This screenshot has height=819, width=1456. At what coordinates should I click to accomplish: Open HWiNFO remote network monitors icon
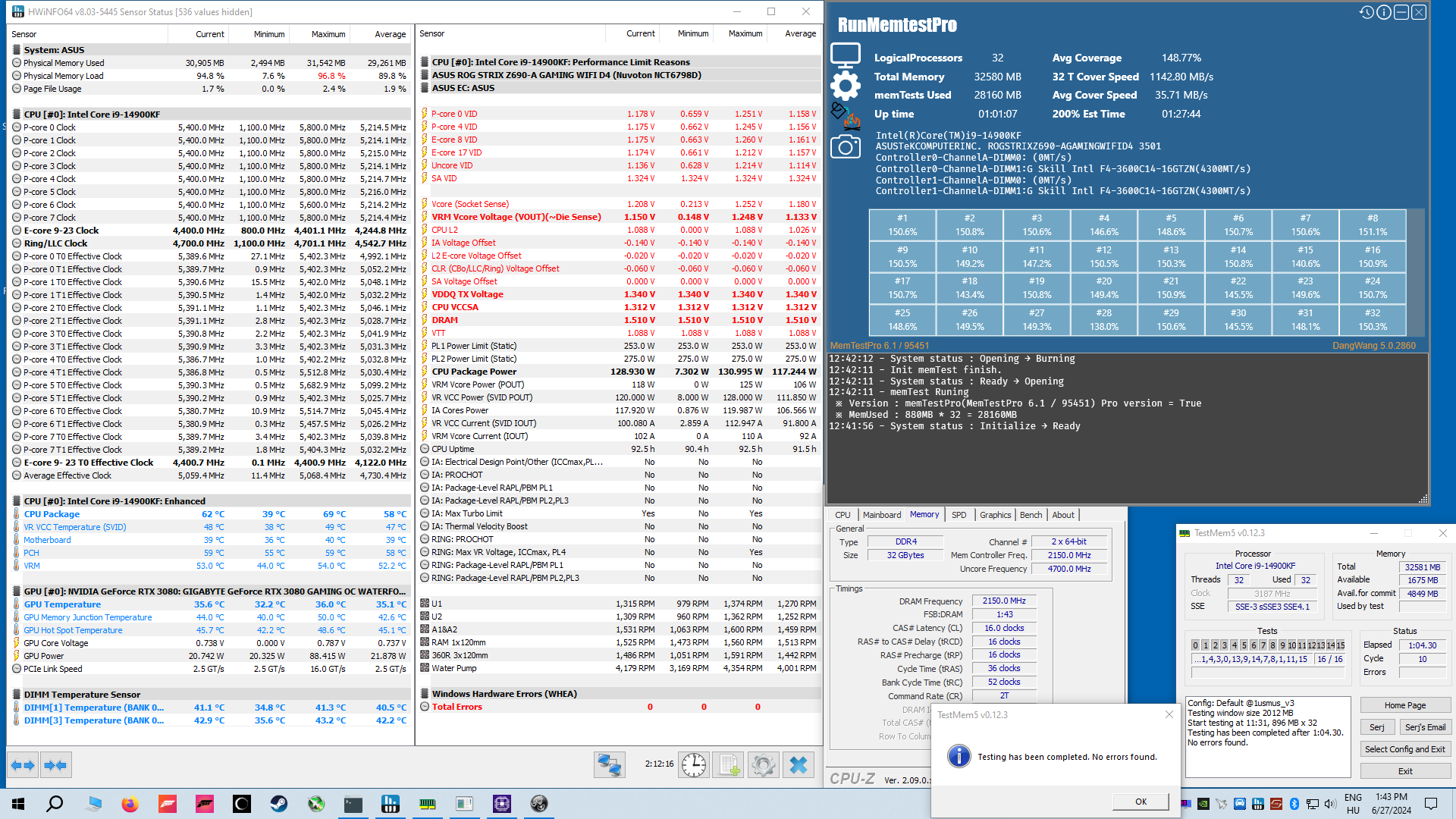(x=609, y=765)
